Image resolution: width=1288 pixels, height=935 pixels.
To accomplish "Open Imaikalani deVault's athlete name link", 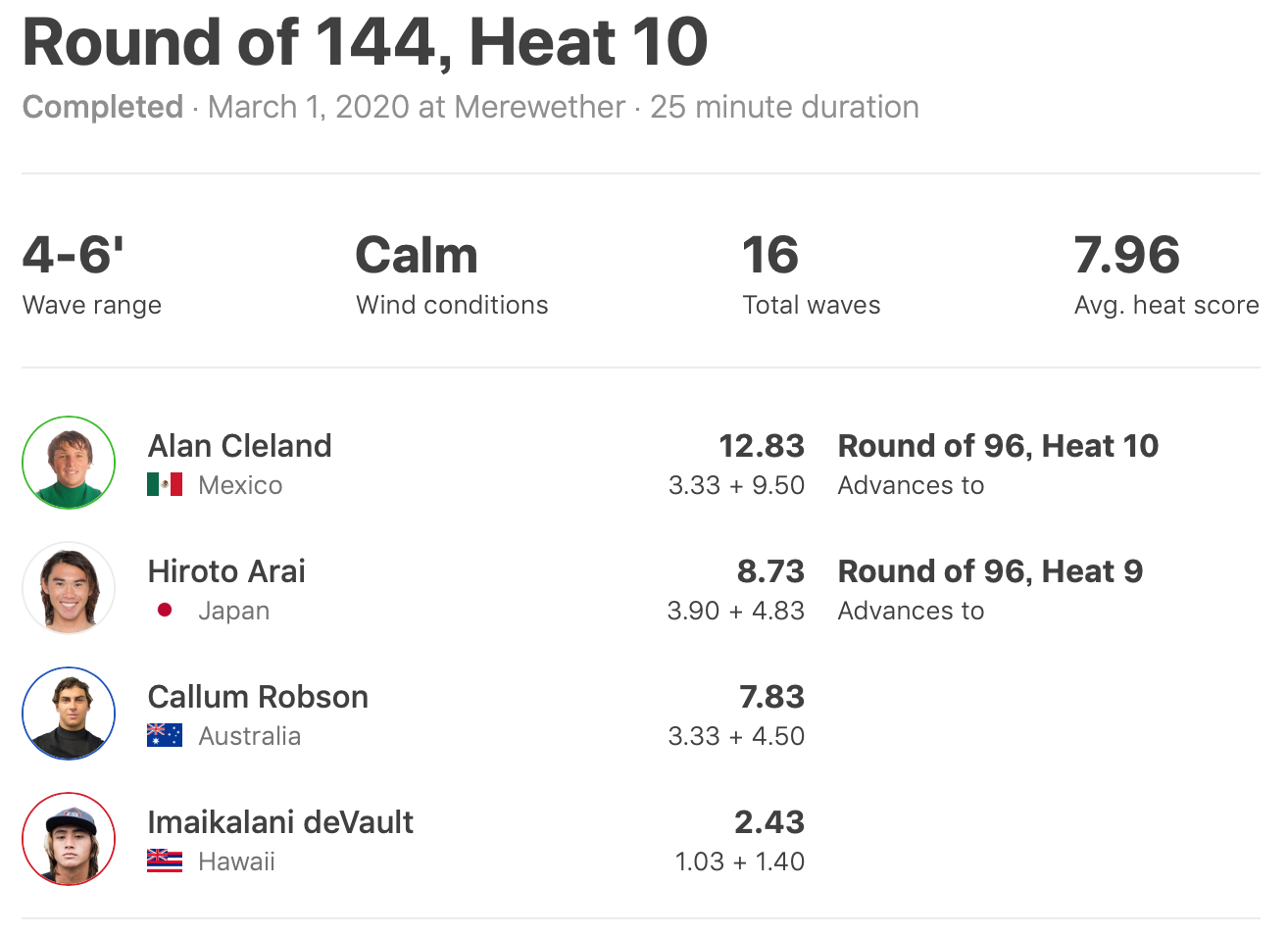I will [x=280, y=822].
